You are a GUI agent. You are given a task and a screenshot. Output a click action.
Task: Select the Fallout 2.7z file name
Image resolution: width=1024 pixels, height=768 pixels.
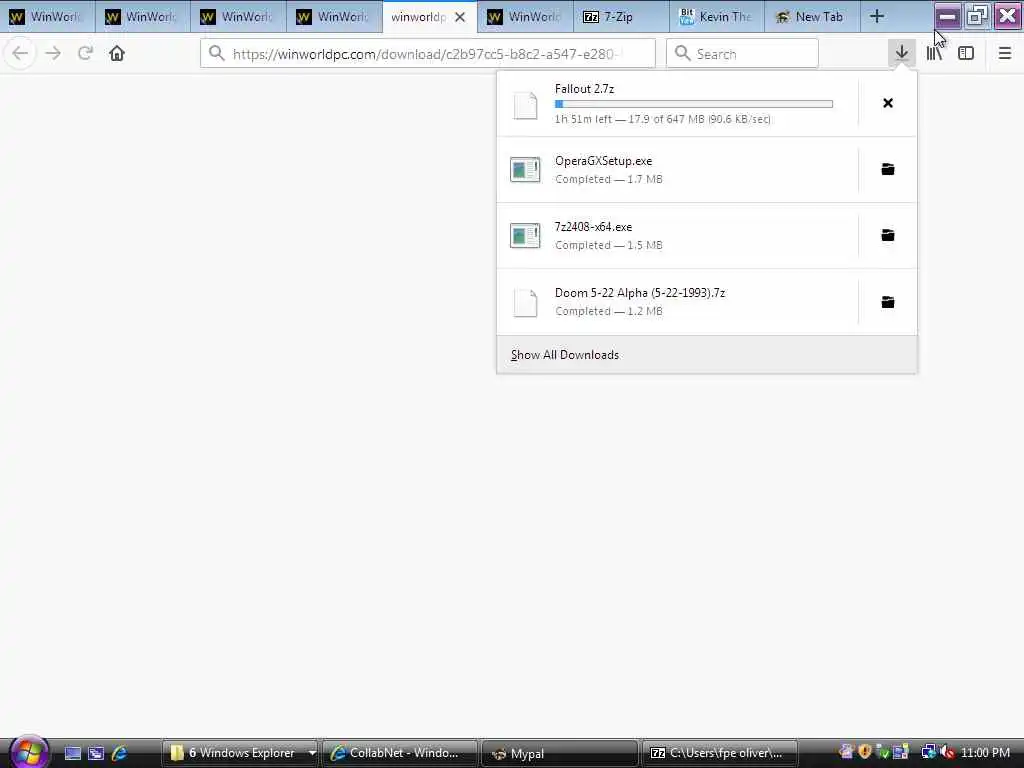pyautogui.click(x=584, y=89)
